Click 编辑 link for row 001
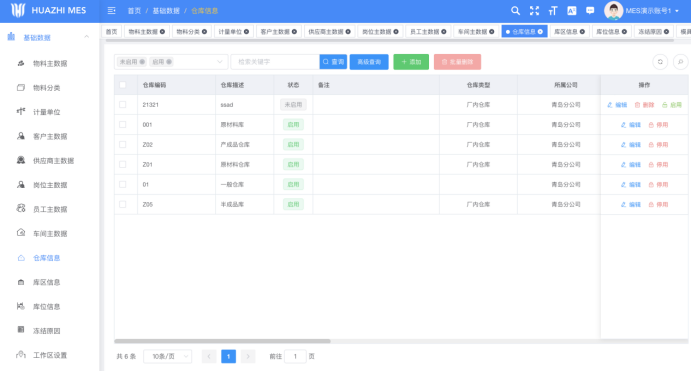 pos(631,125)
